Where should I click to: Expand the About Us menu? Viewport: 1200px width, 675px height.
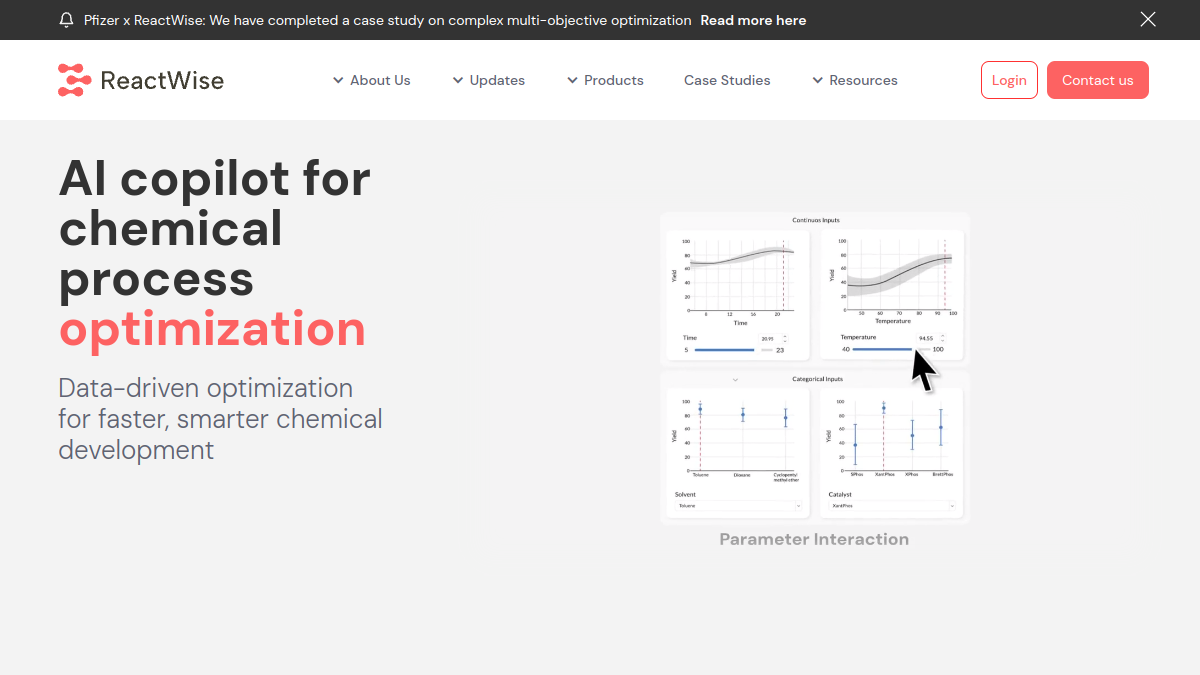click(x=372, y=80)
